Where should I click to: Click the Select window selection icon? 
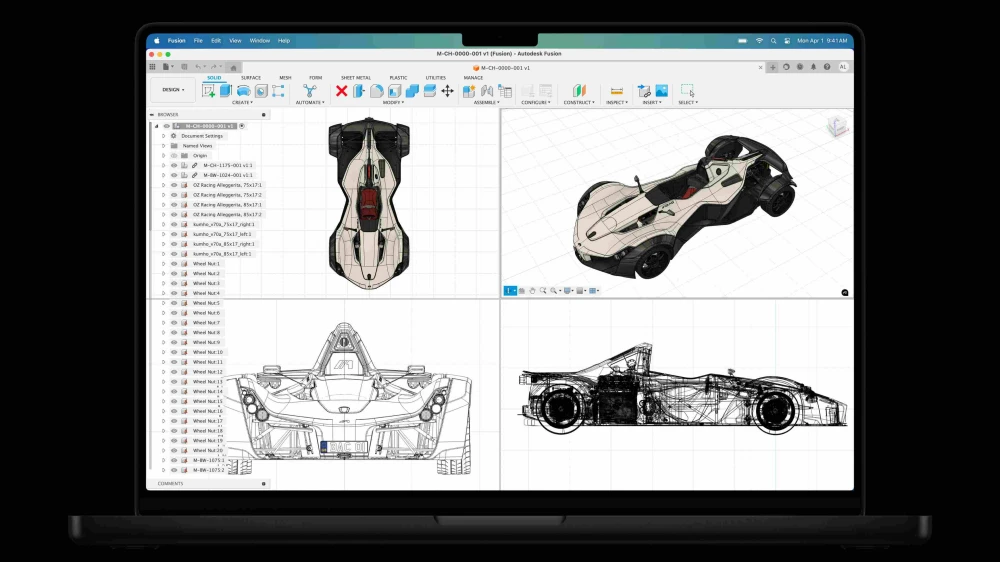coord(688,91)
